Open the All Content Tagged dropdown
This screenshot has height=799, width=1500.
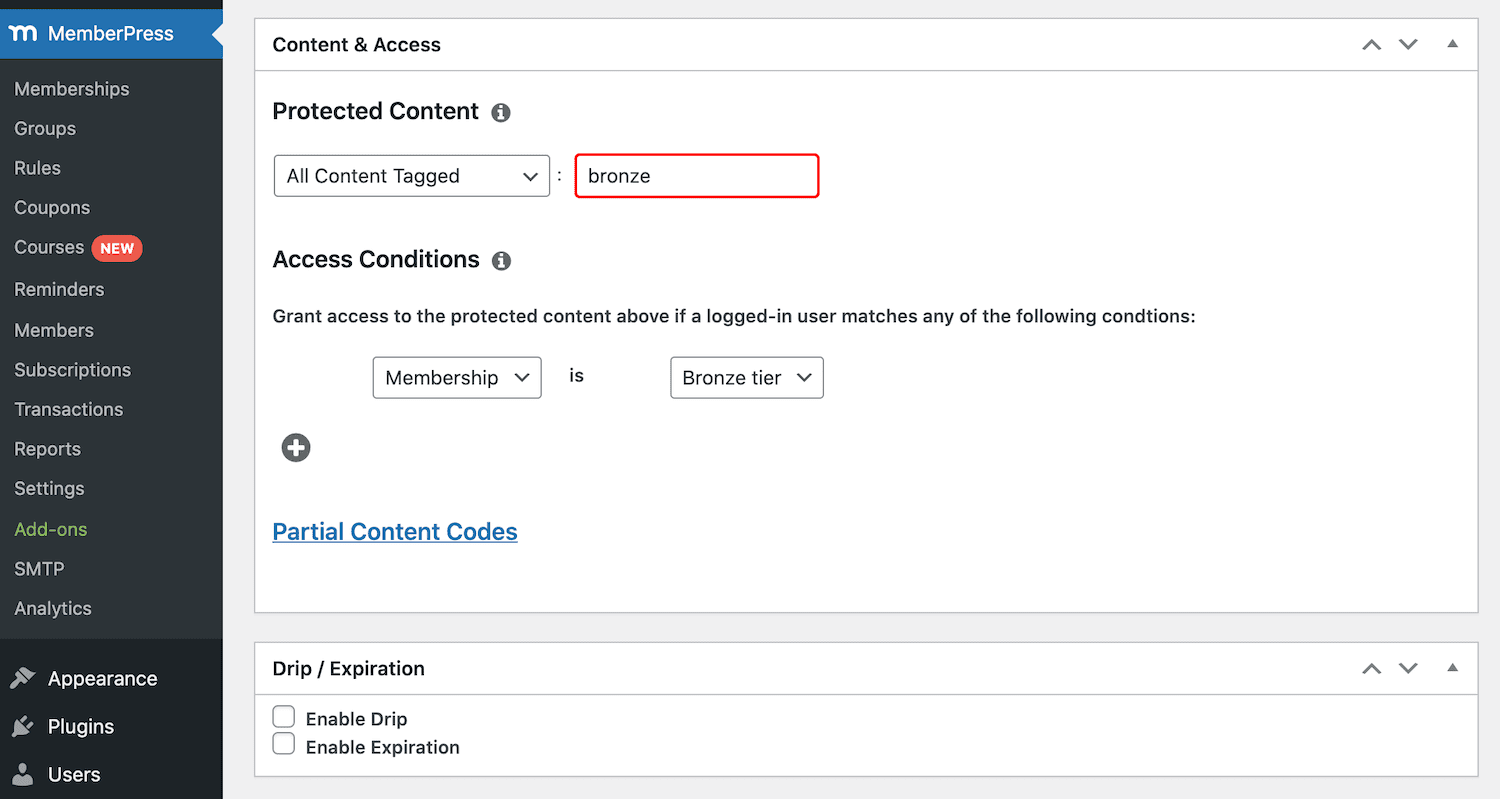[411, 176]
